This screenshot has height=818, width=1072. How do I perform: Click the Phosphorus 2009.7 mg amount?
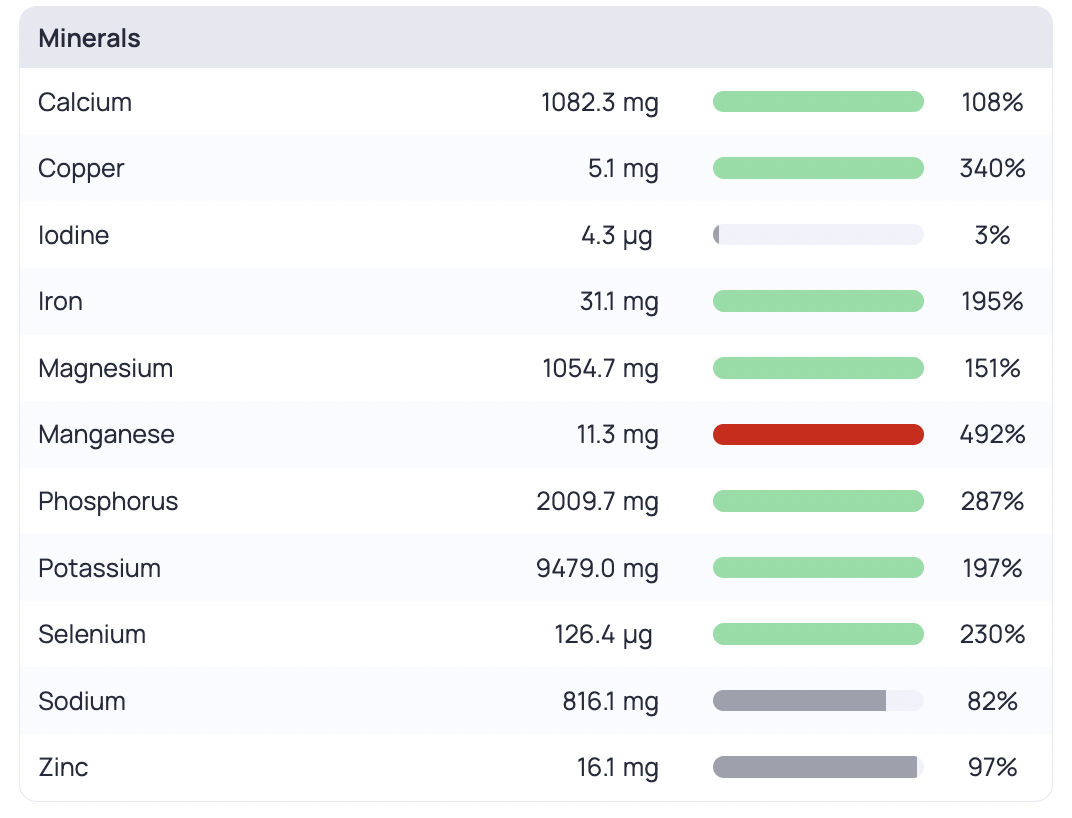click(x=597, y=501)
